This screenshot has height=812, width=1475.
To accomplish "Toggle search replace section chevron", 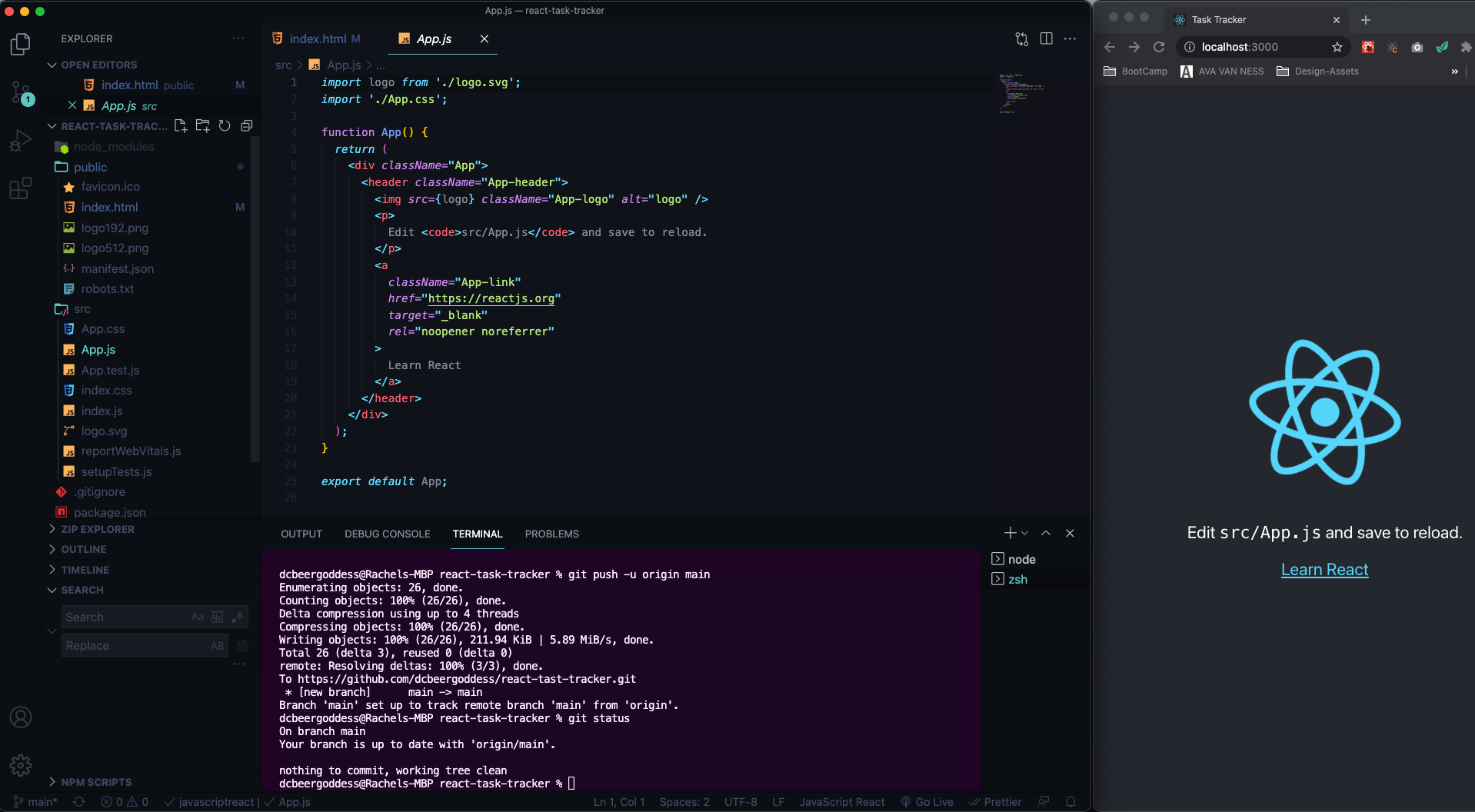I will (x=52, y=631).
